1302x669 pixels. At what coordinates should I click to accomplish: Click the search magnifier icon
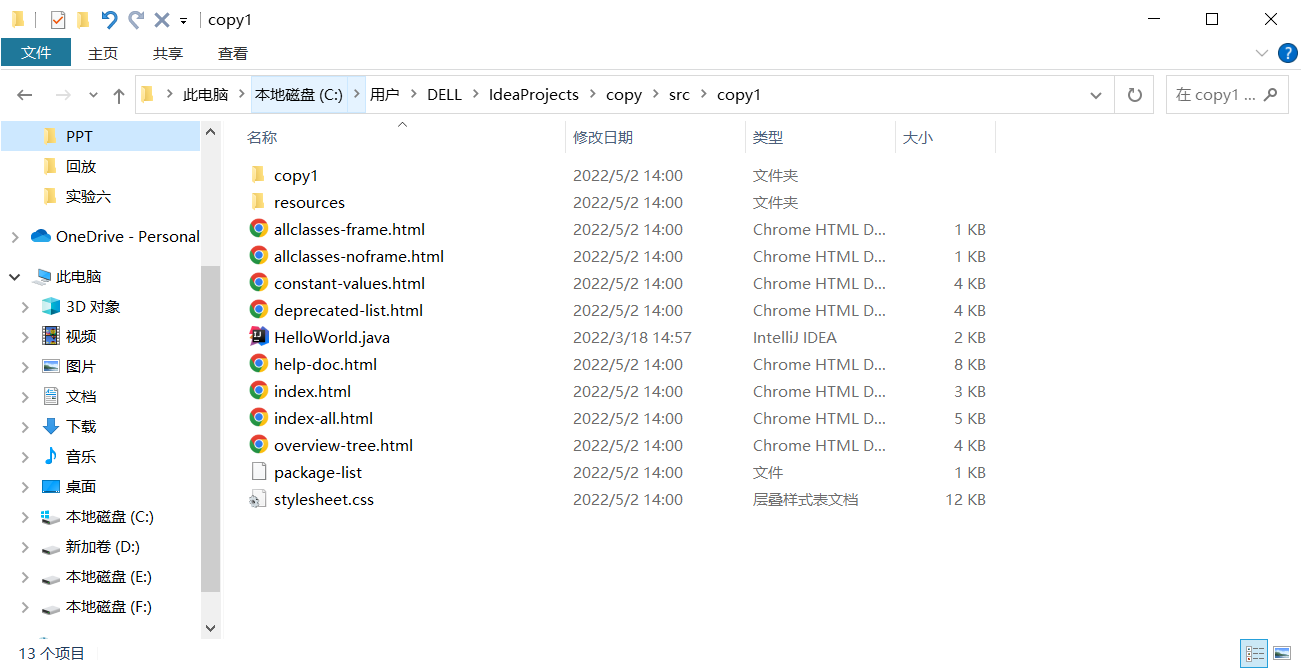[1271, 95]
